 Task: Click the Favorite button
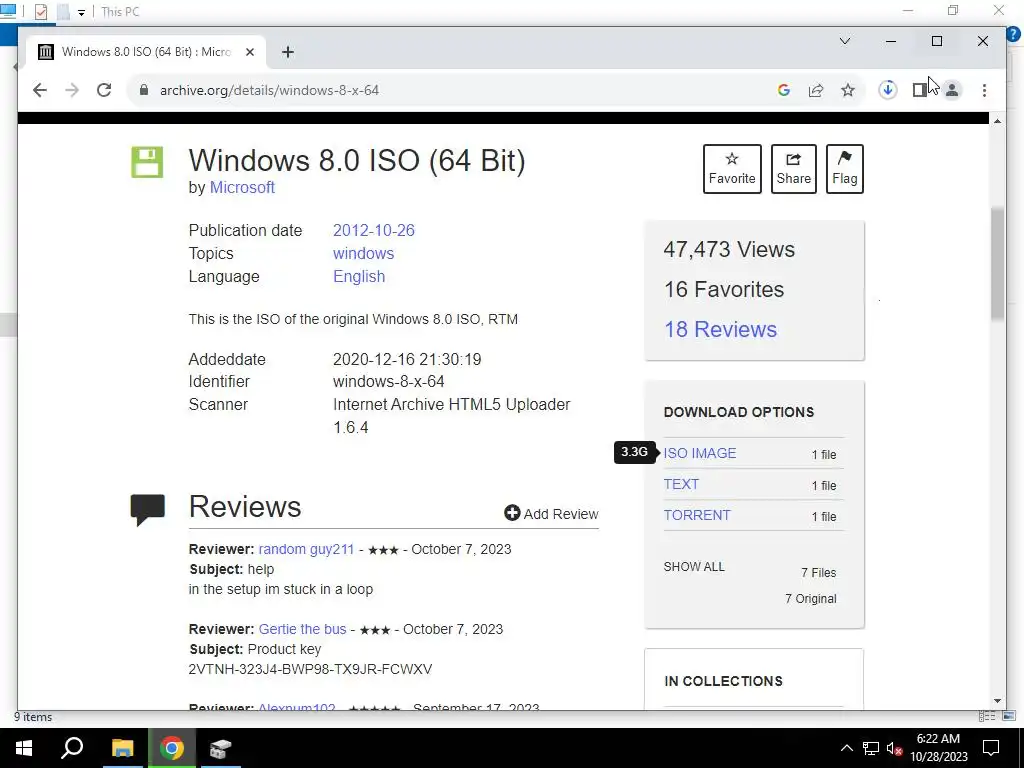tap(732, 168)
